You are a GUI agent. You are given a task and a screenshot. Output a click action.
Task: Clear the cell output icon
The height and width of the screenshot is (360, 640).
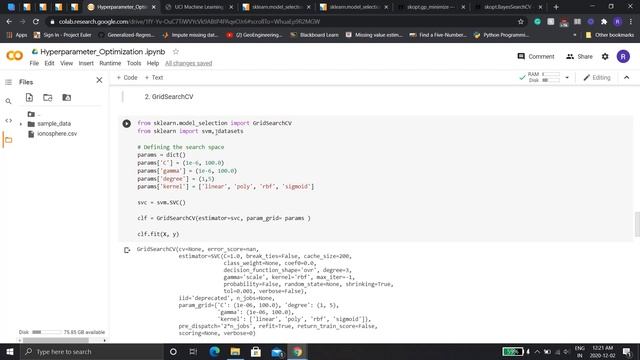point(127,250)
